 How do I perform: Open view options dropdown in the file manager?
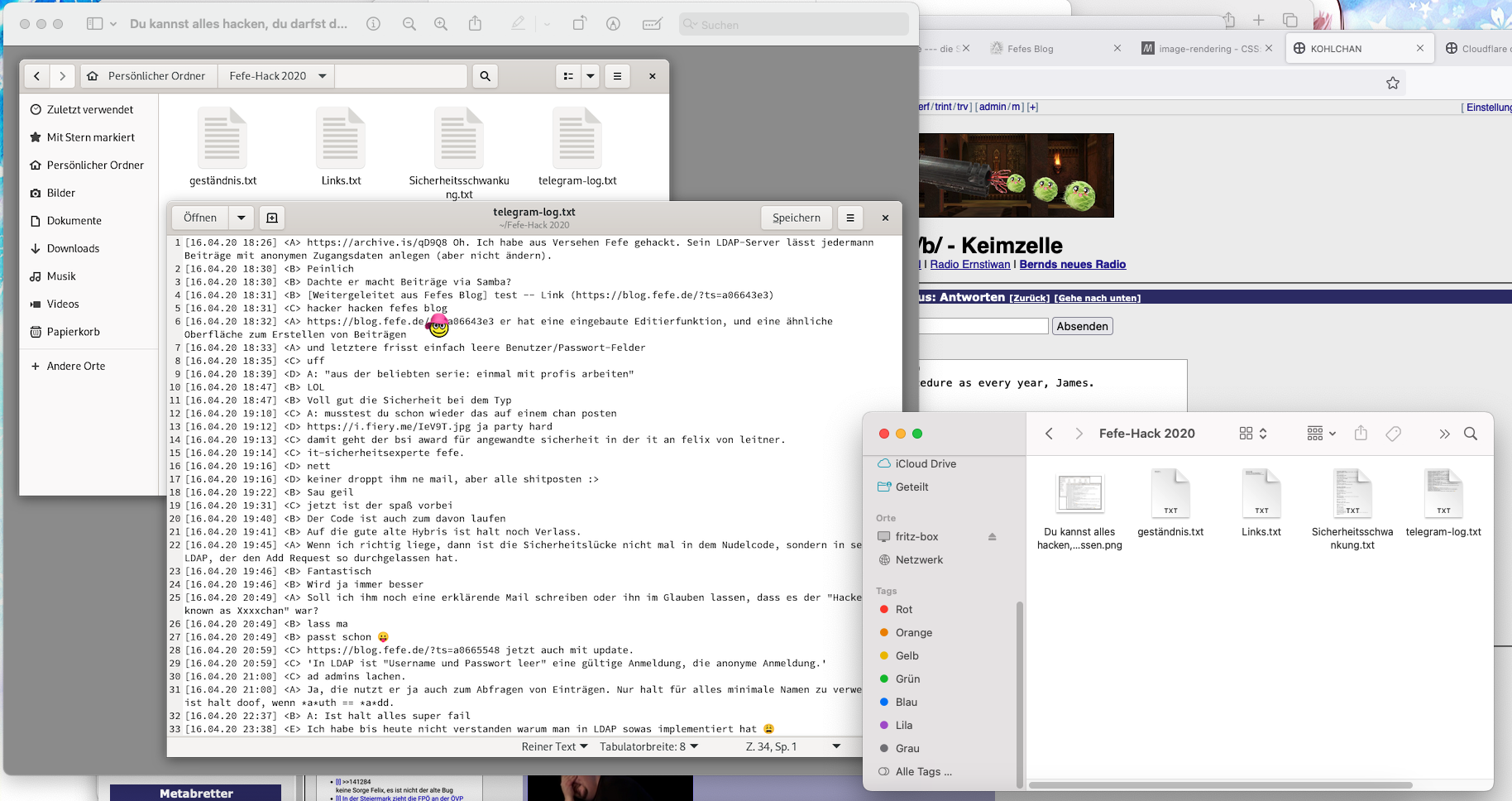coord(591,76)
